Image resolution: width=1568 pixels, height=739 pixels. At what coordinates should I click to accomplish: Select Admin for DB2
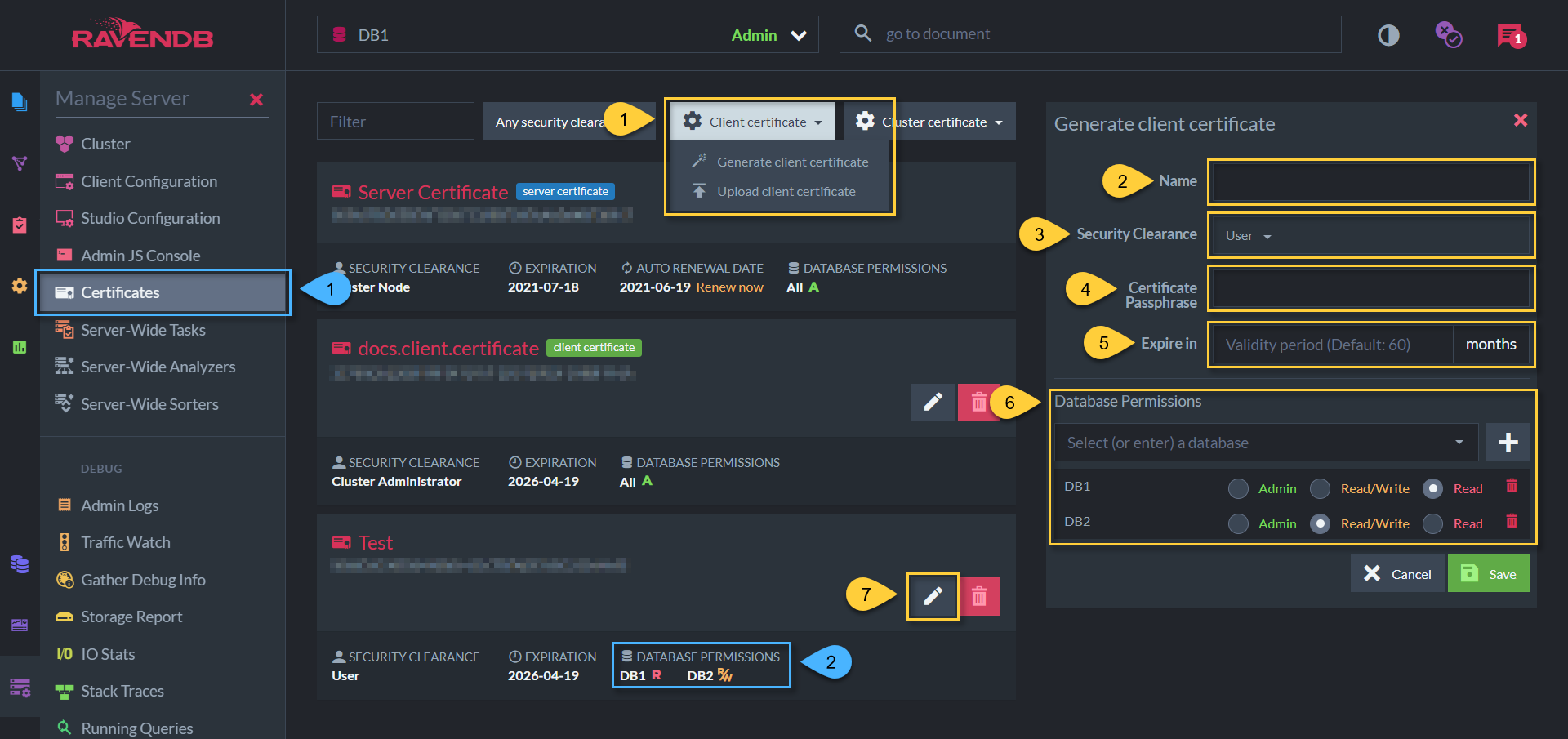pos(1238,523)
